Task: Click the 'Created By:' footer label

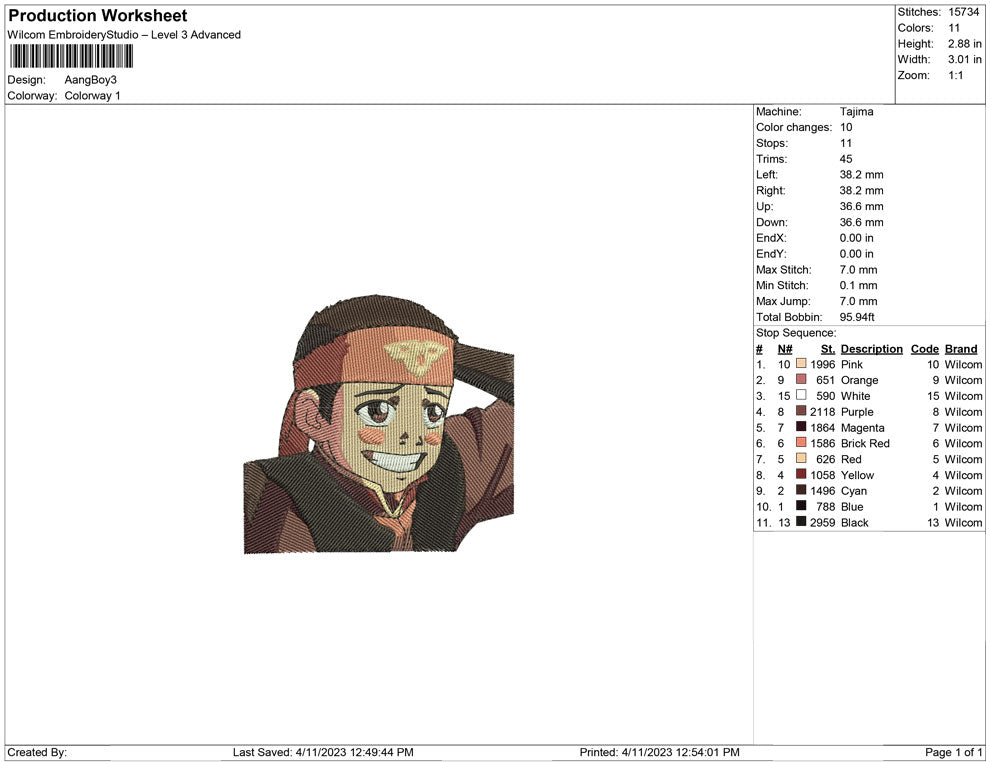Action: pos(37,752)
